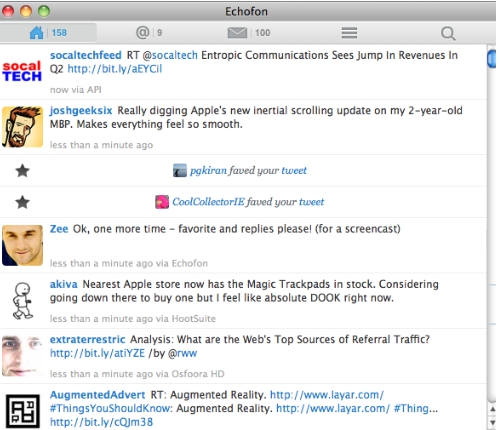Open the Home timeline tab
This screenshot has width=500, height=430.
48,33
